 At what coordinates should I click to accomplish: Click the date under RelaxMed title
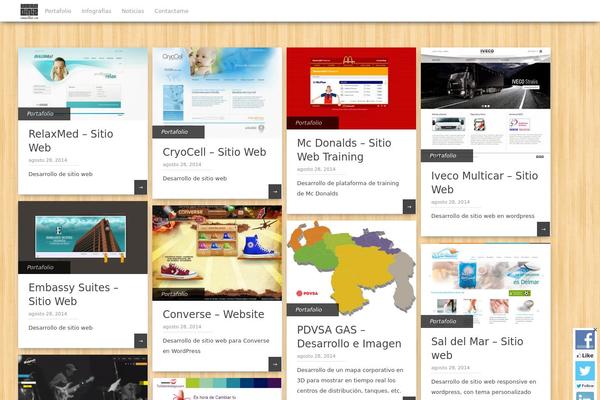click(x=47, y=160)
